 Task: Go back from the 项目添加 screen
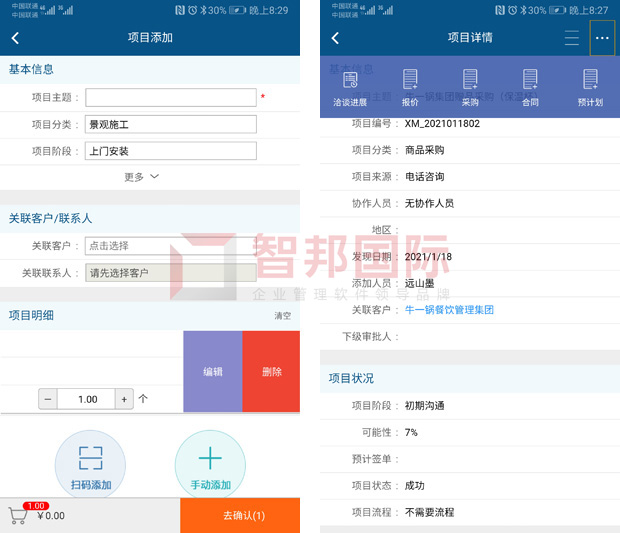15,38
